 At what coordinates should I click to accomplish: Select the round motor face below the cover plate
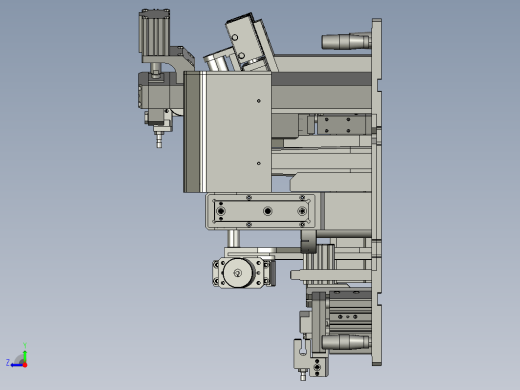click(x=238, y=273)
